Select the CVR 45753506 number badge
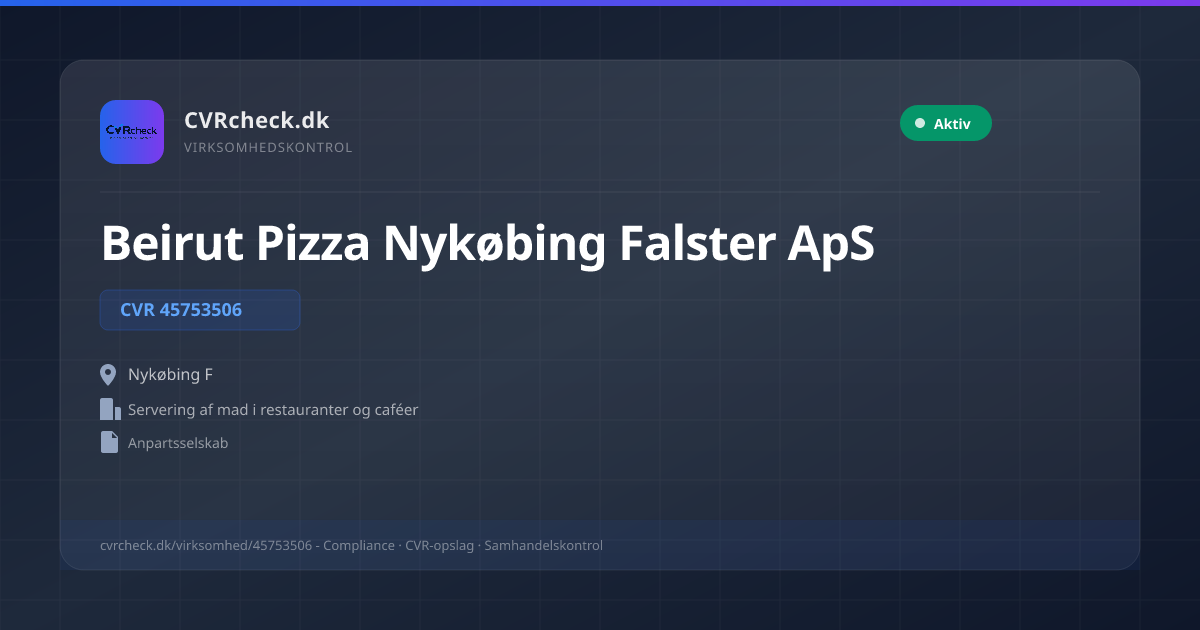This screenshot has width=1200, height=630. [x=200, y=310]
